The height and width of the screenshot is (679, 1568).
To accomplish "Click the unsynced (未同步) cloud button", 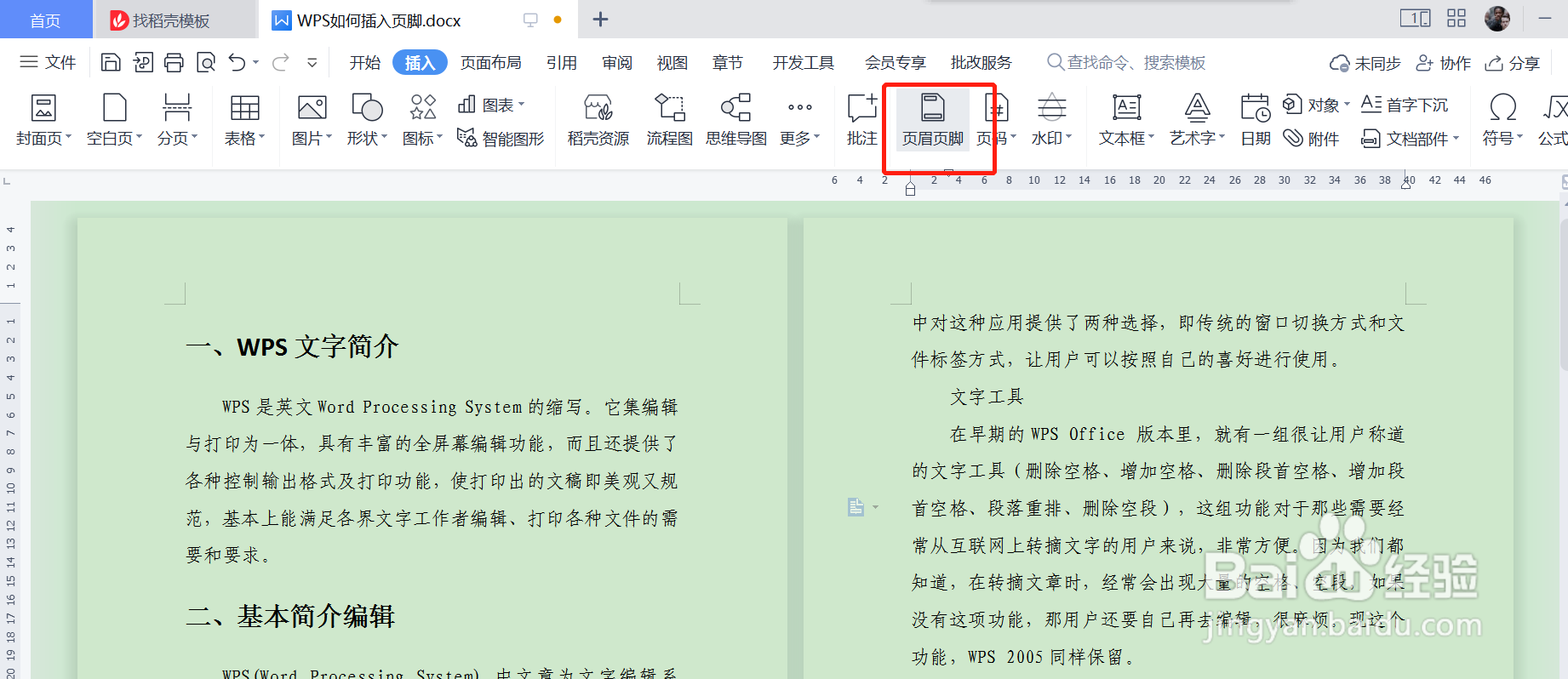I will [1365, 63].
